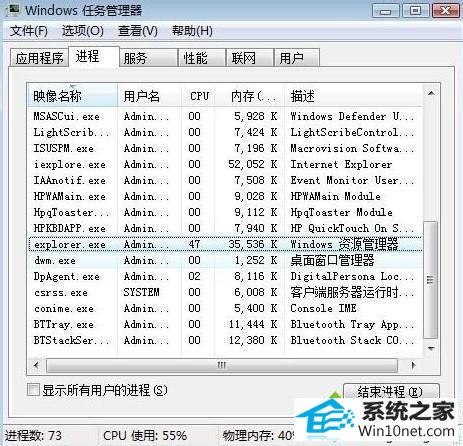Click the SYSTEM user name cell

click(x=141, y=292)
